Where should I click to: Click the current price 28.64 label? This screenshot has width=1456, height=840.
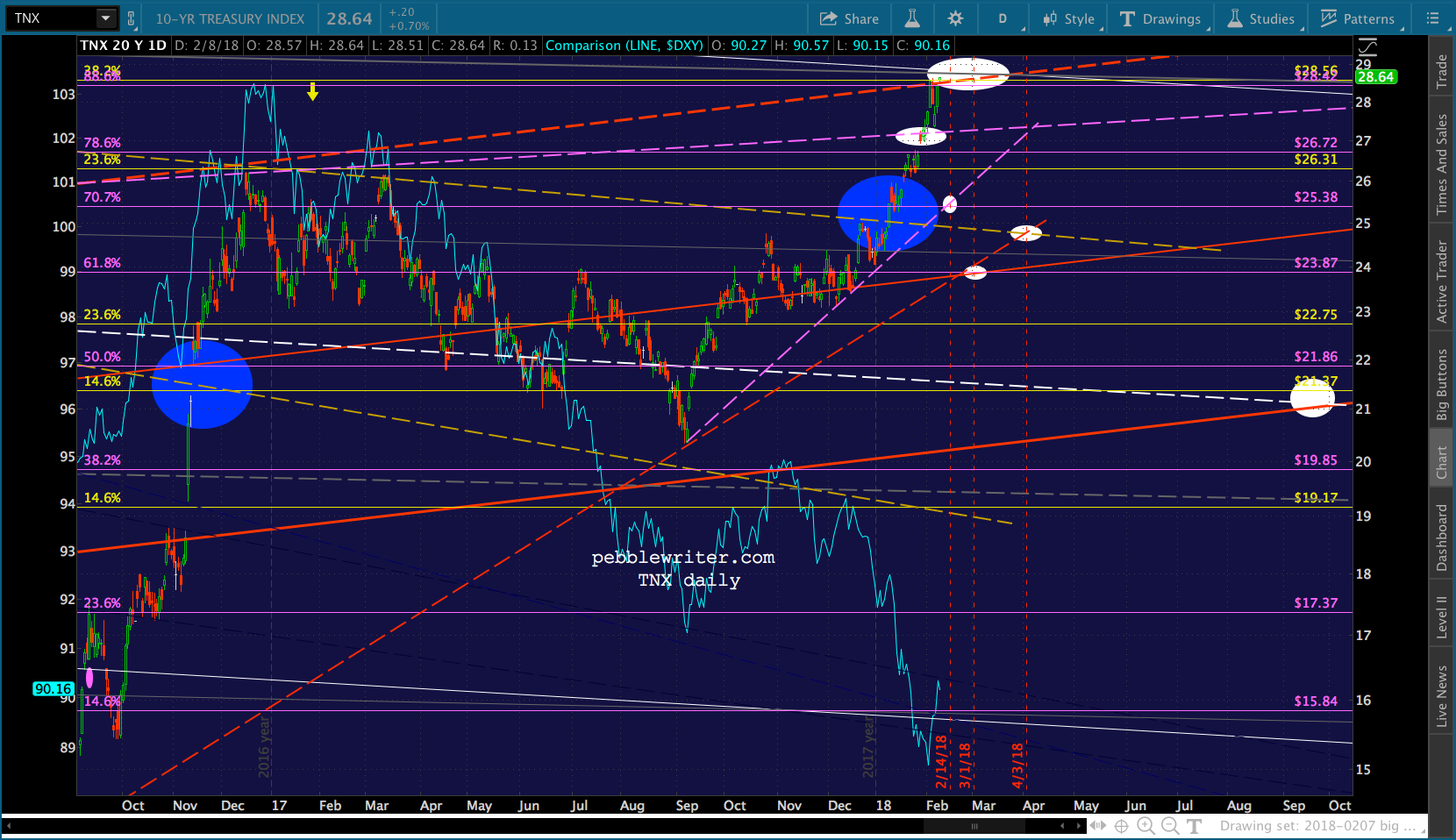1375,77
